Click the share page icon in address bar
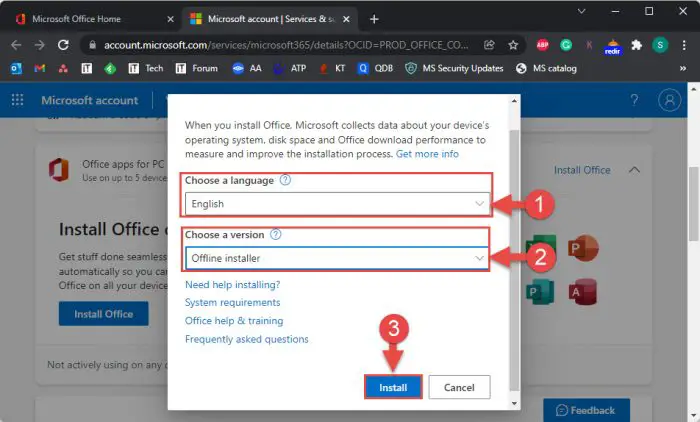The width and height of the screenshot is (700, 422). click(489, 45)
